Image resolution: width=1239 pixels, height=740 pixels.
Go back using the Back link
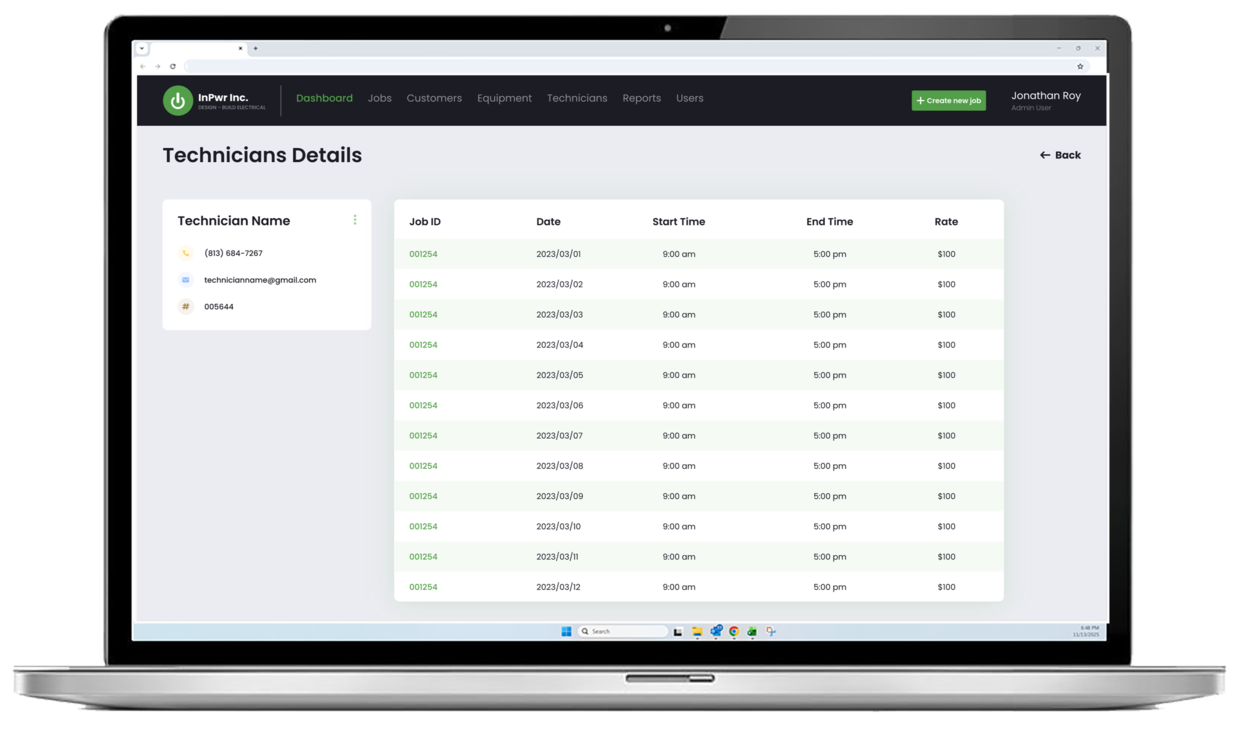coord(1060,156)
